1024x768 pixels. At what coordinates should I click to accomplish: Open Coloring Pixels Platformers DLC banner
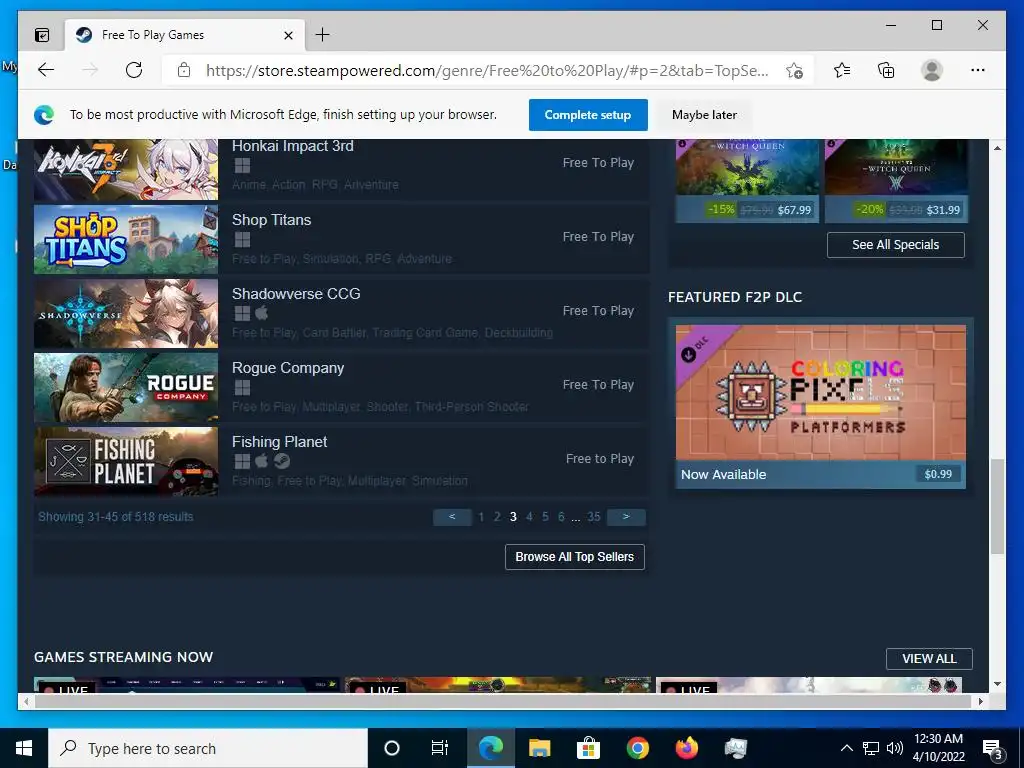point(821,392)
